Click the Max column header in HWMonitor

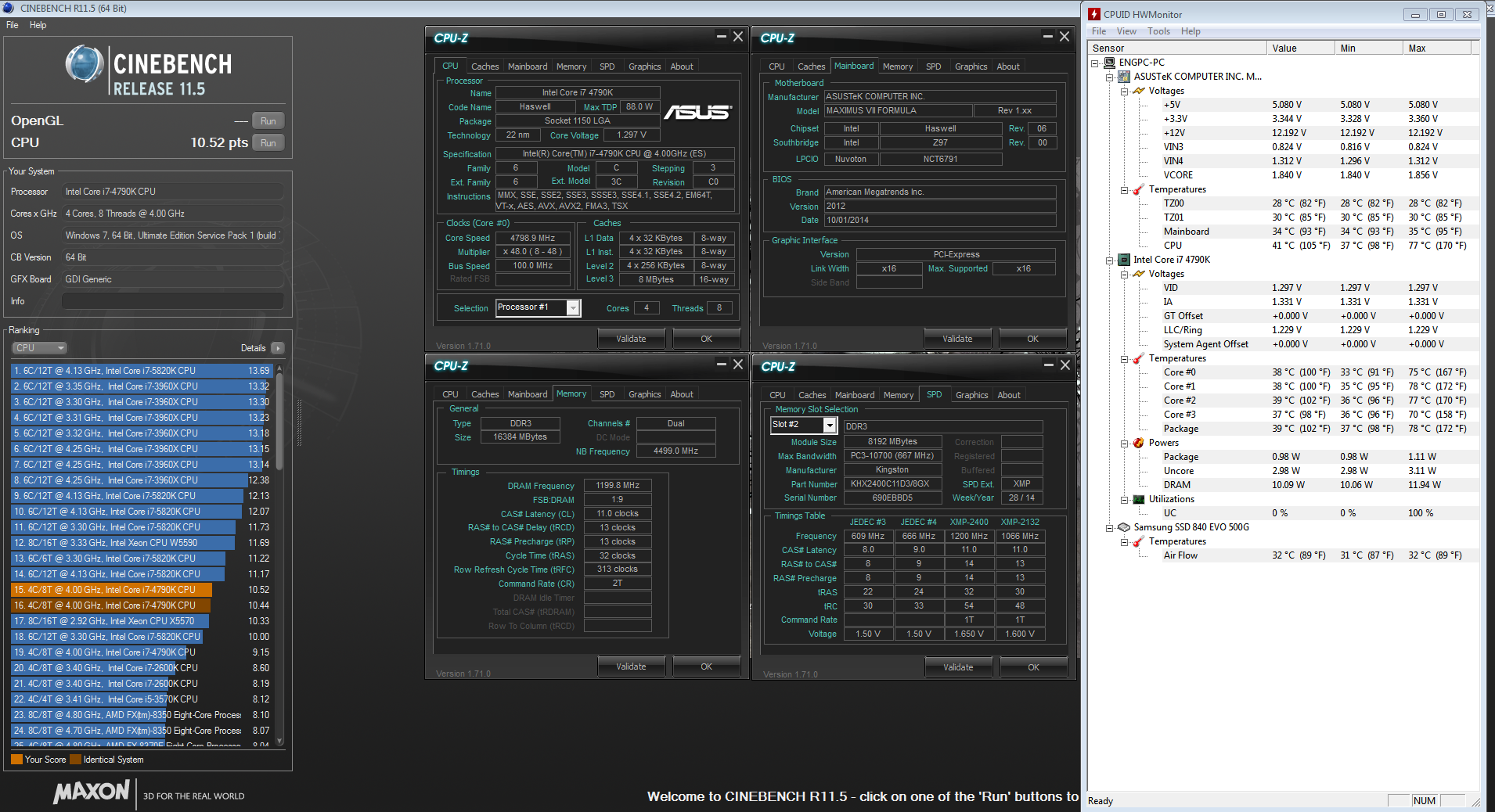tap(1436, 49)
